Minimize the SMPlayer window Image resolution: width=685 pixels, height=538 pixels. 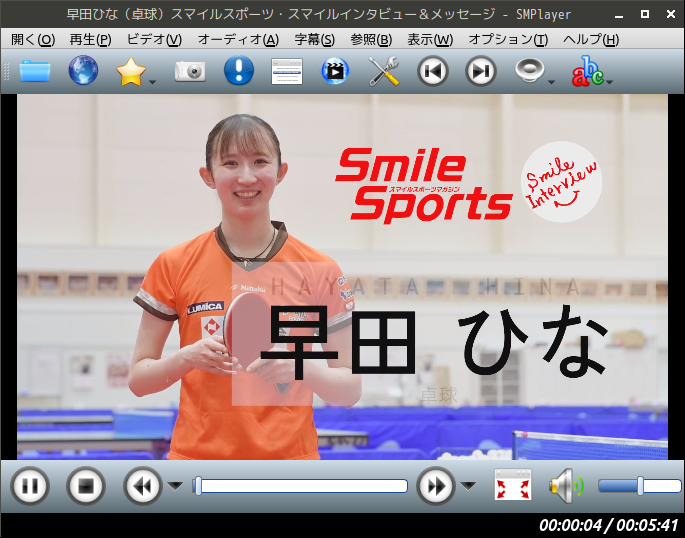click(x=619, y=15)
